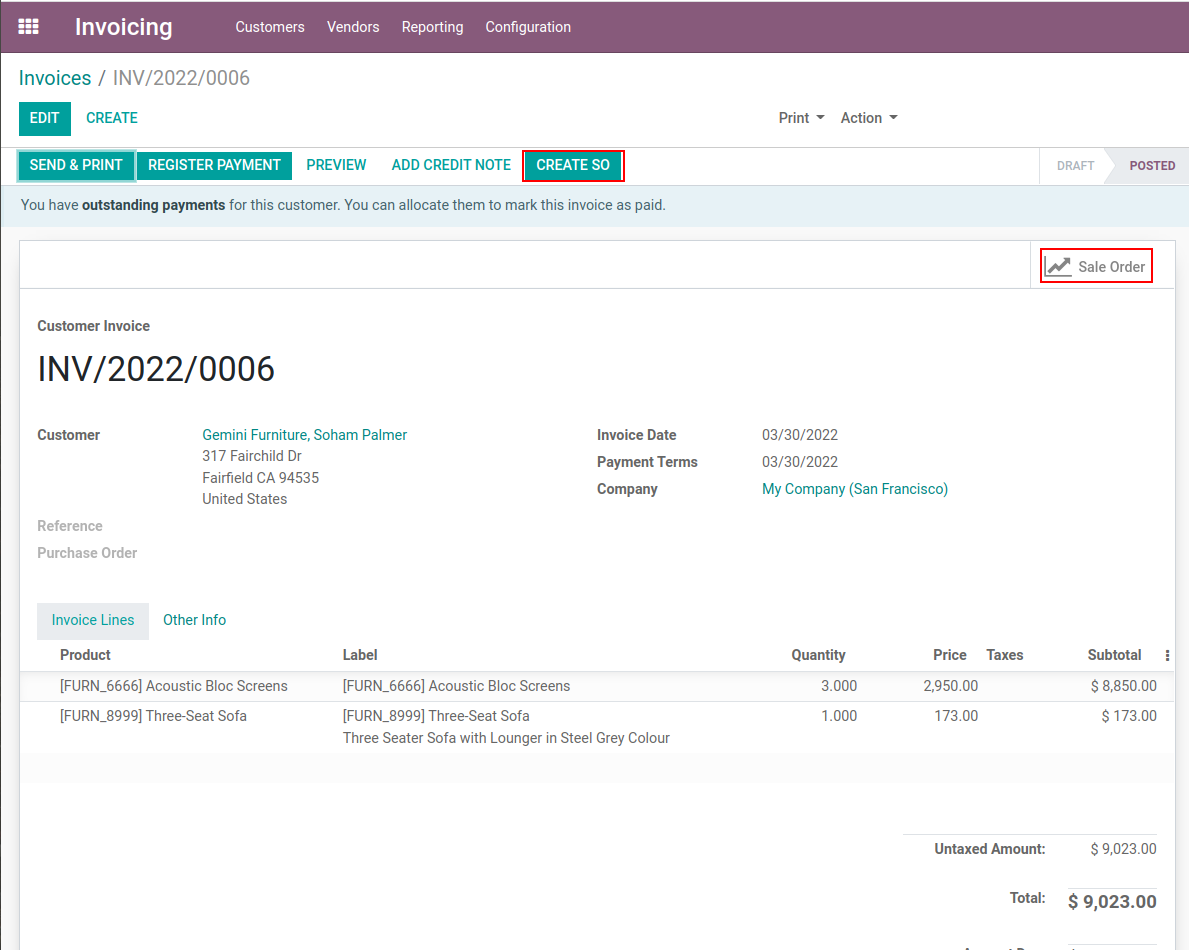Click the Create SO button
1189x950 pixels.
[573, 165]
